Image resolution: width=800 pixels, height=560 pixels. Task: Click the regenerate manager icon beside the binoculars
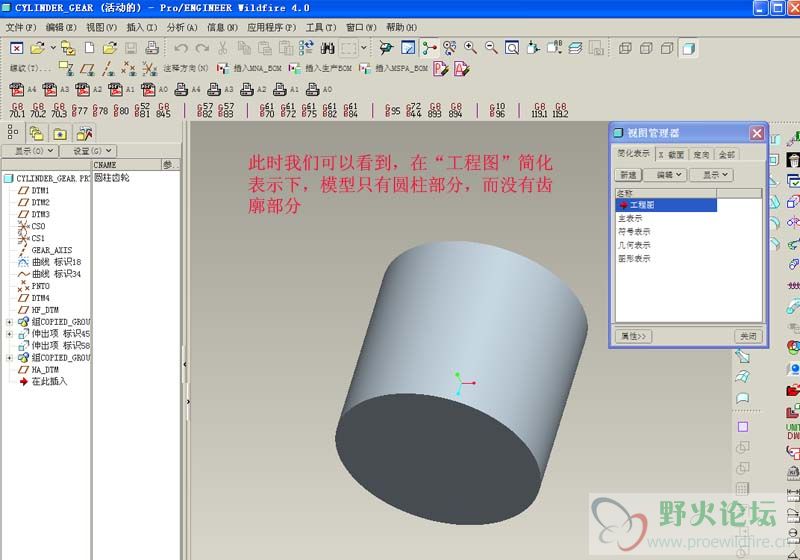(306, 48)
